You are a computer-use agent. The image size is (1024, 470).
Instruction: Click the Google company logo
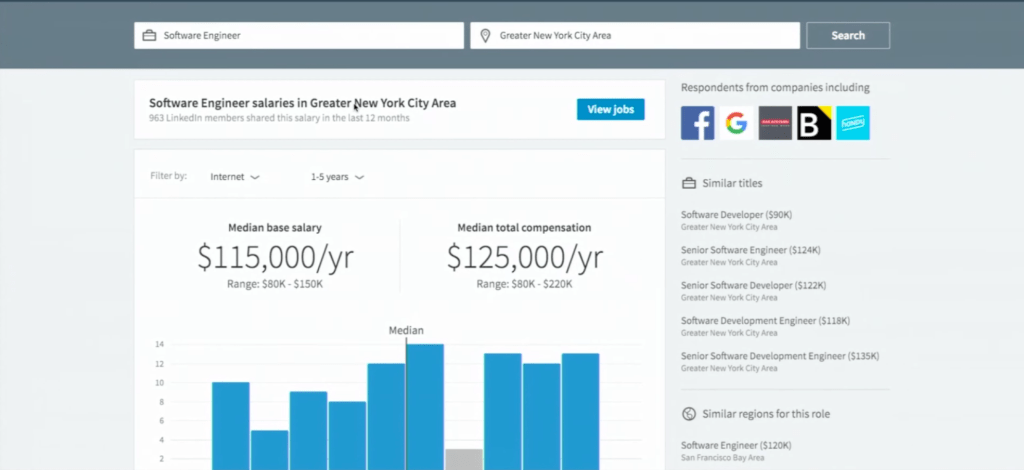click(x=736, y=123)
